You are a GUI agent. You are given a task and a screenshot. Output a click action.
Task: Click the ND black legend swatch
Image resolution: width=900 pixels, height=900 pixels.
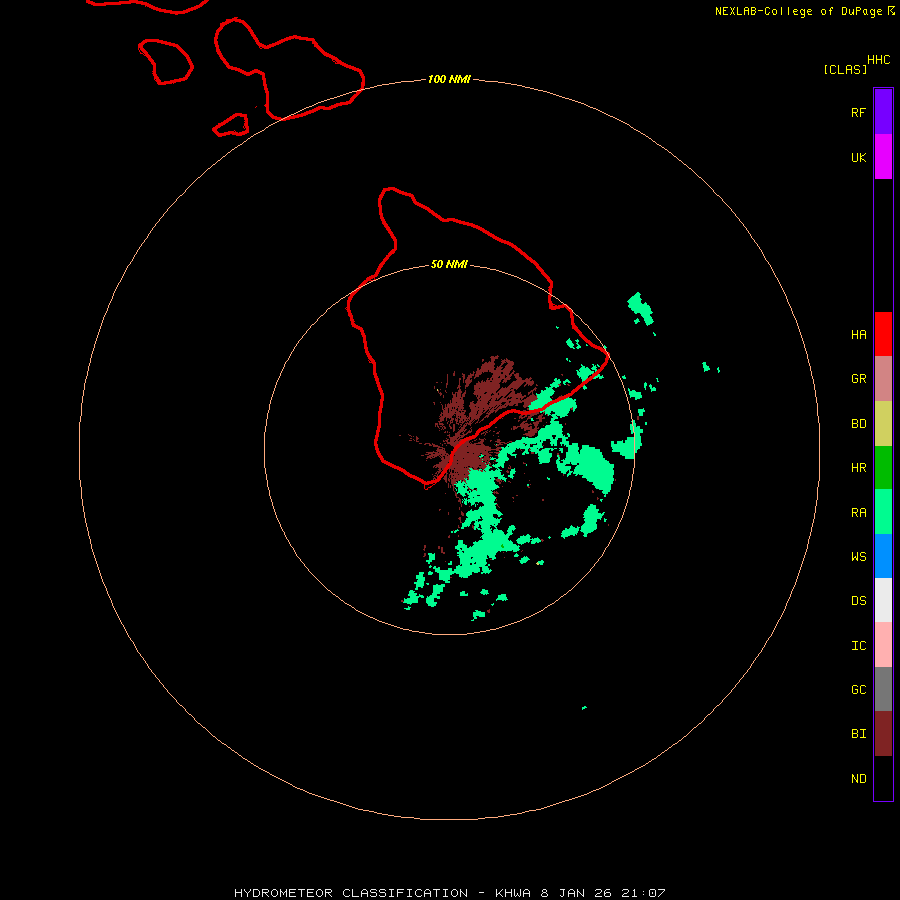pos(883,778)
